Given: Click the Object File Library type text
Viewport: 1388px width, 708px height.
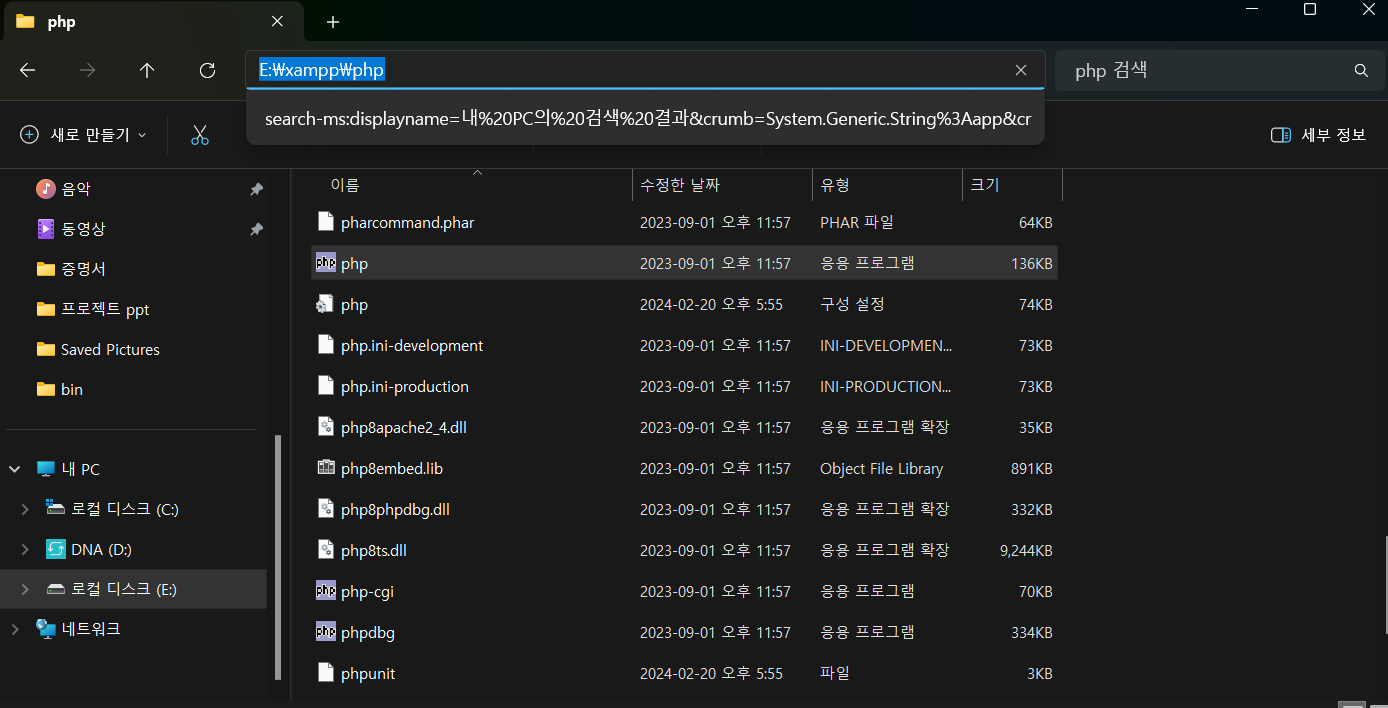Looking at the screenshot, I should pyautogui.click(x=881, y=468).
